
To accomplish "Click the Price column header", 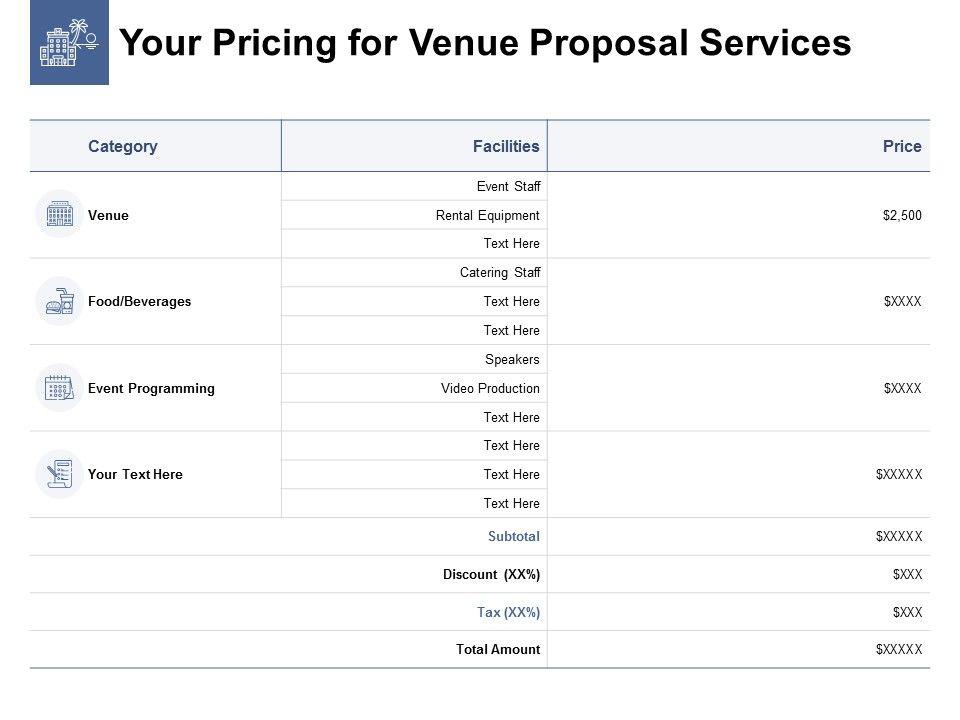I will click(902, 146).
